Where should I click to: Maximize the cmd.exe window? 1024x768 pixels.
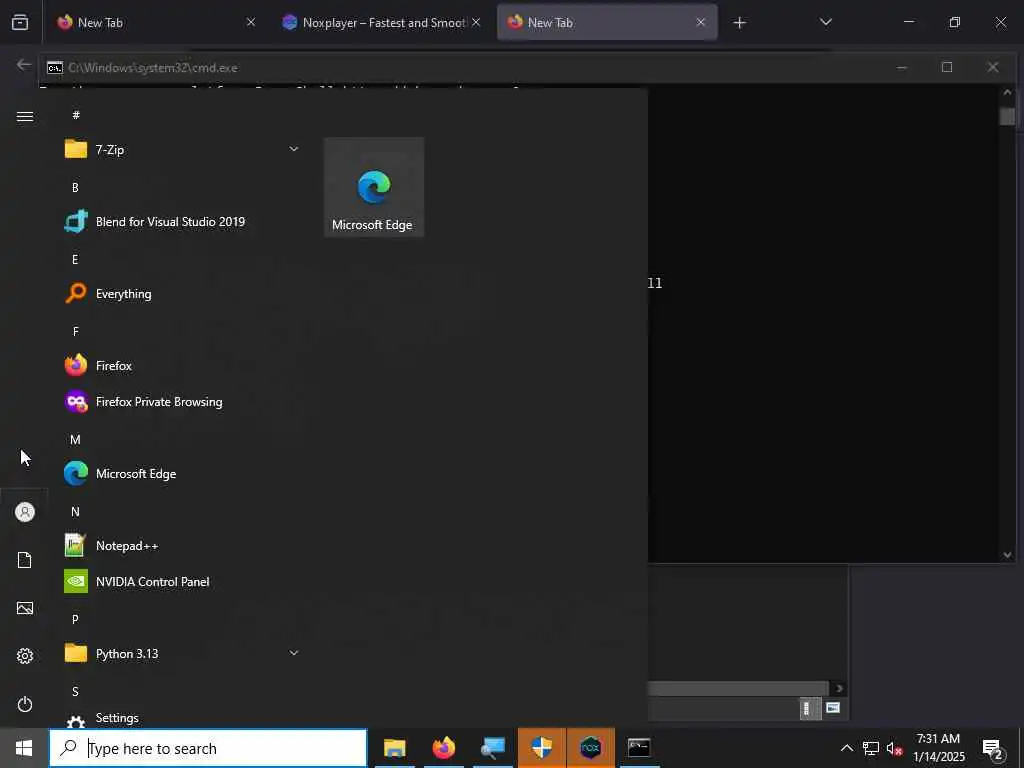pyautogui.click(x=947, y=67)
